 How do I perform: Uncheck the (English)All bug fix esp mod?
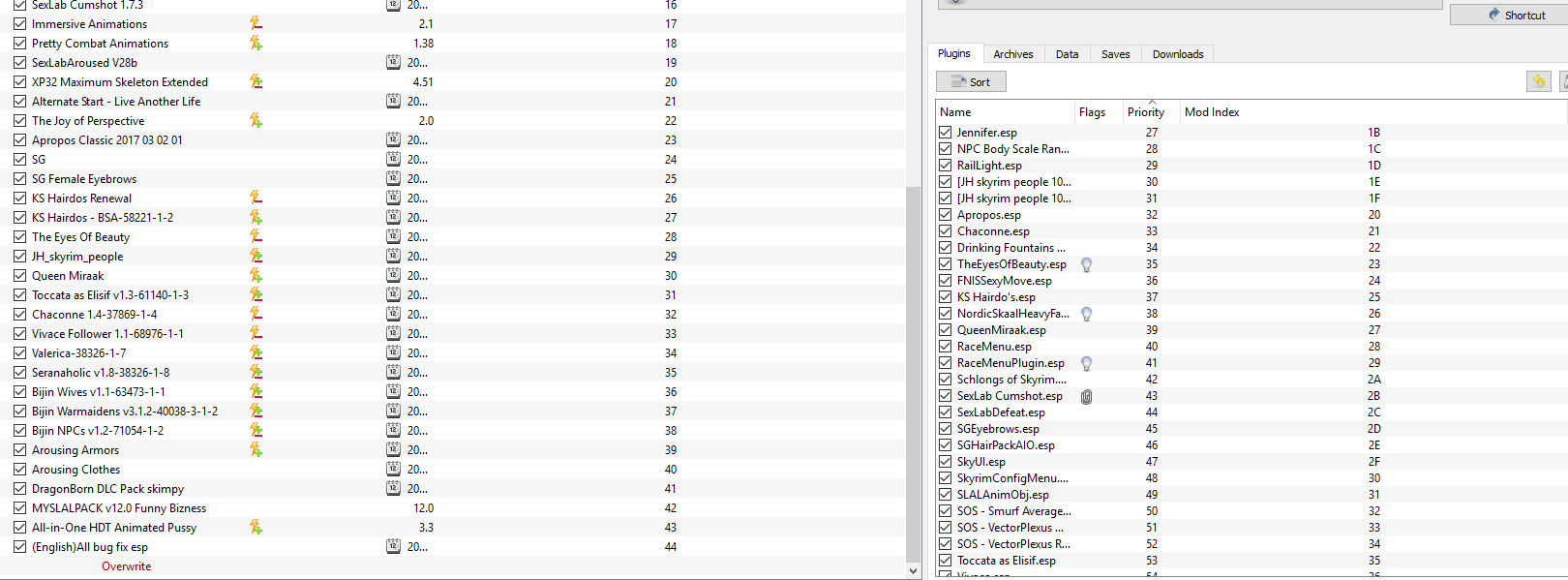point(19,546)
